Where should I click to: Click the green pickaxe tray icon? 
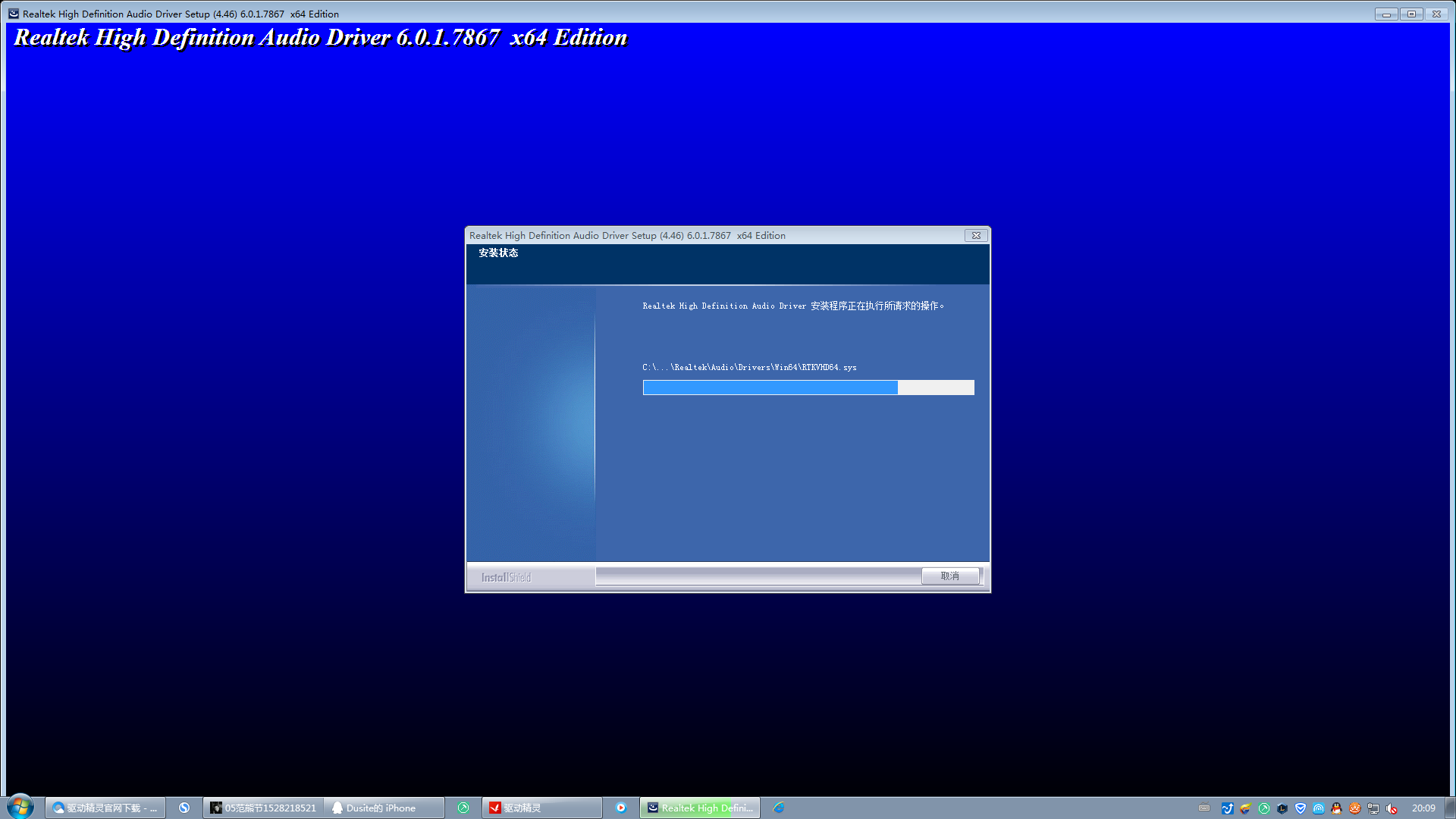pyautogui.click(x=1263, y=808)
